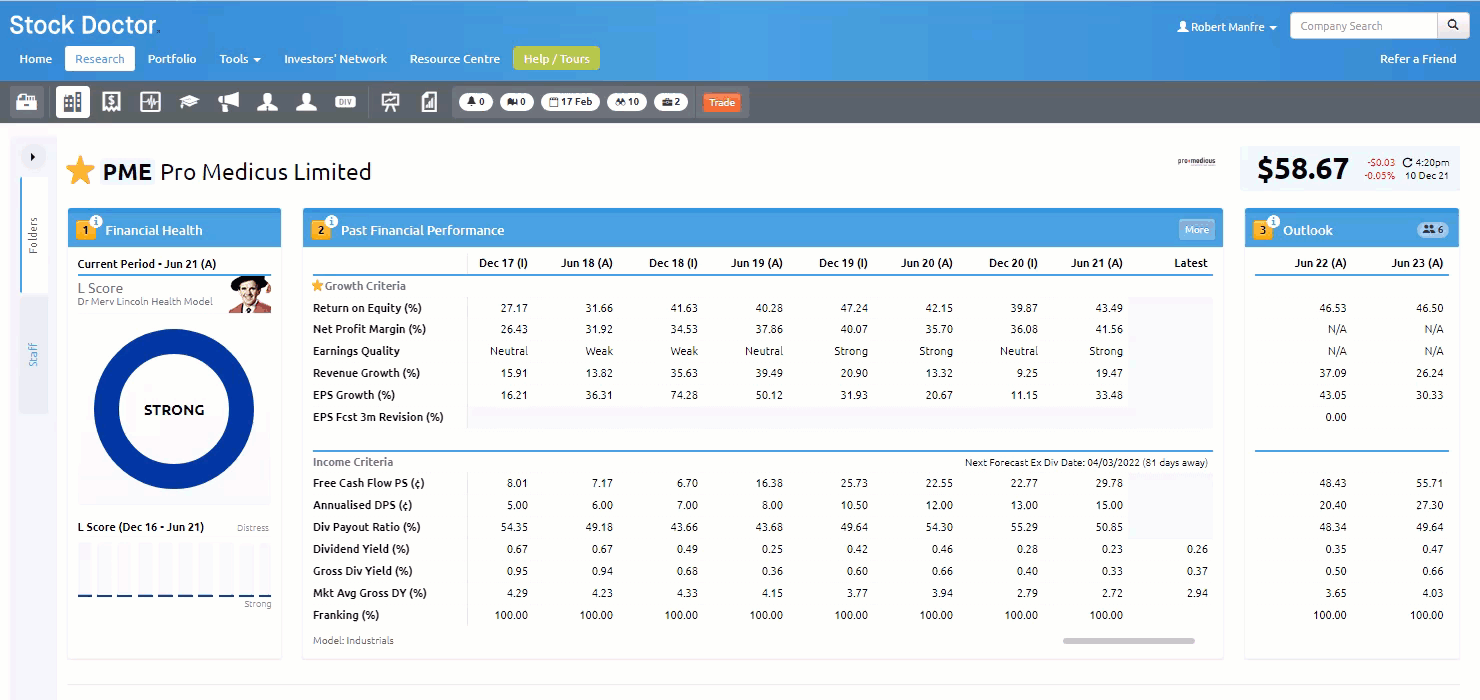
Task: Open the megaphone announcements icon
Action: tap(228, 102)
